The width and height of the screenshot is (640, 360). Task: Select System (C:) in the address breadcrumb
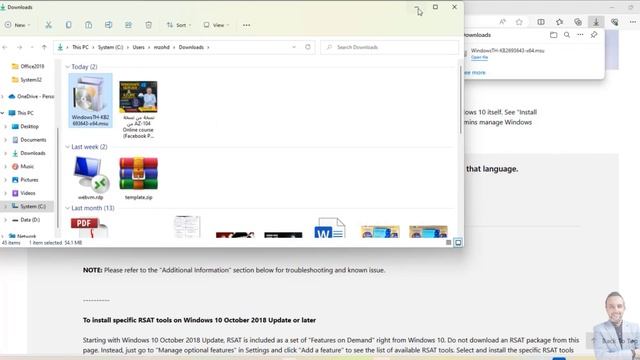click(110, 47)
